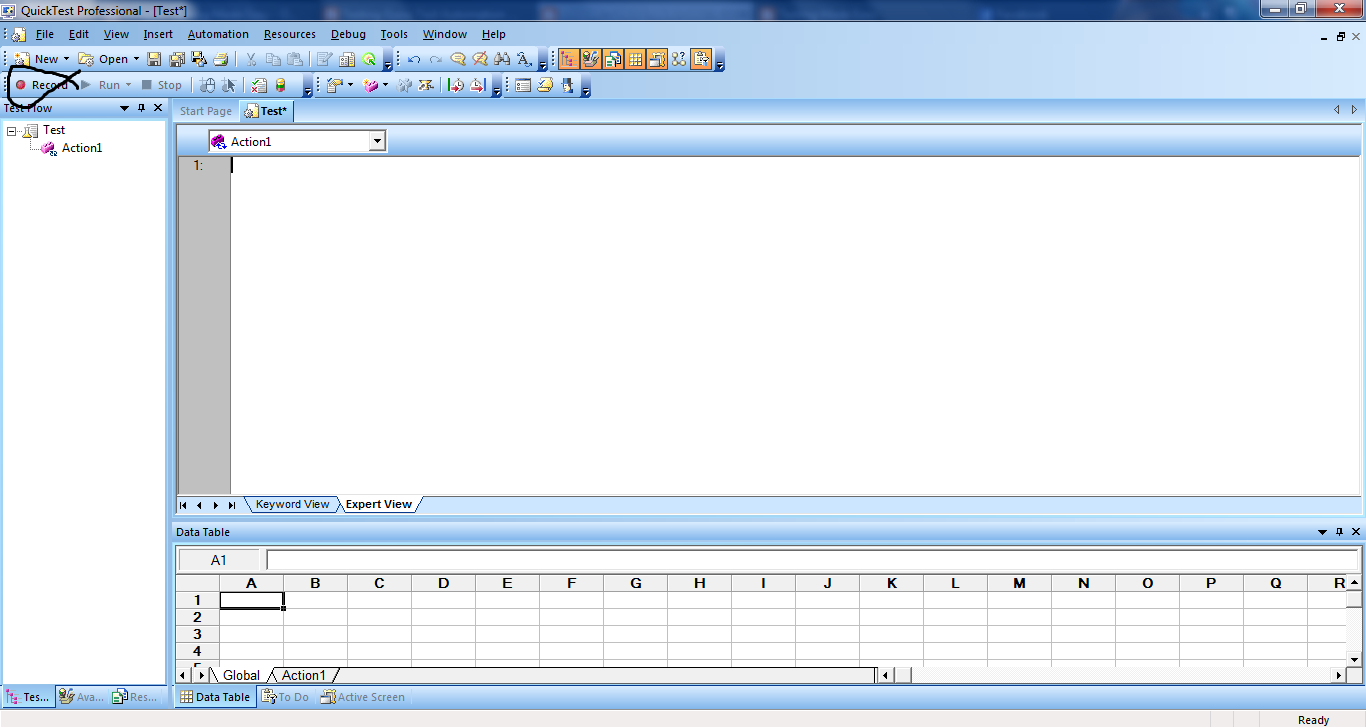Collapse the Test node in Test Flow

coord(11,131)
